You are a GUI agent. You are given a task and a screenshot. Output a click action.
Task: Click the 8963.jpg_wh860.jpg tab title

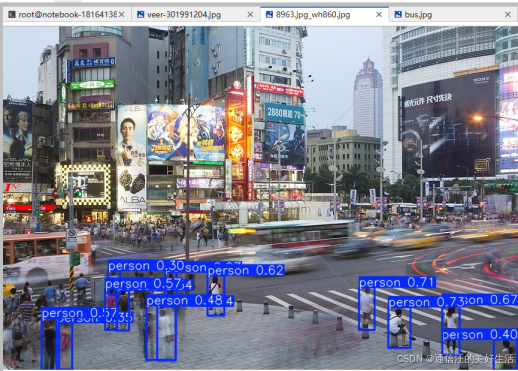tap(313, 15)
